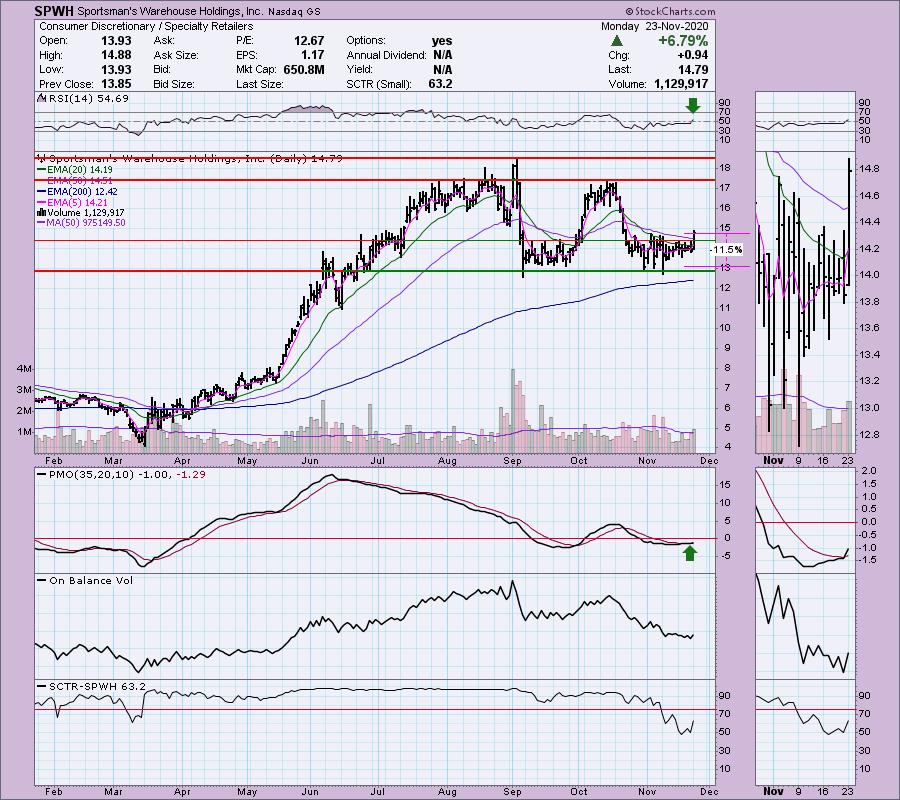900x800 pixels.
Task: Click the SCTR (Small) label in the header
Action: (x=379, y=84)
